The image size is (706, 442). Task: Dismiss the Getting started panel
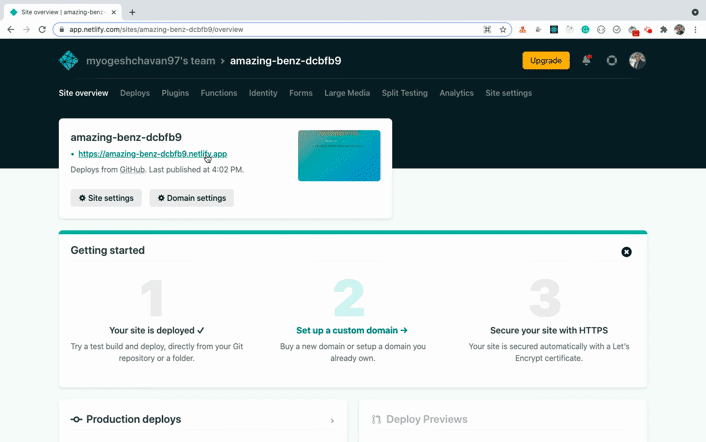(626, 252)
